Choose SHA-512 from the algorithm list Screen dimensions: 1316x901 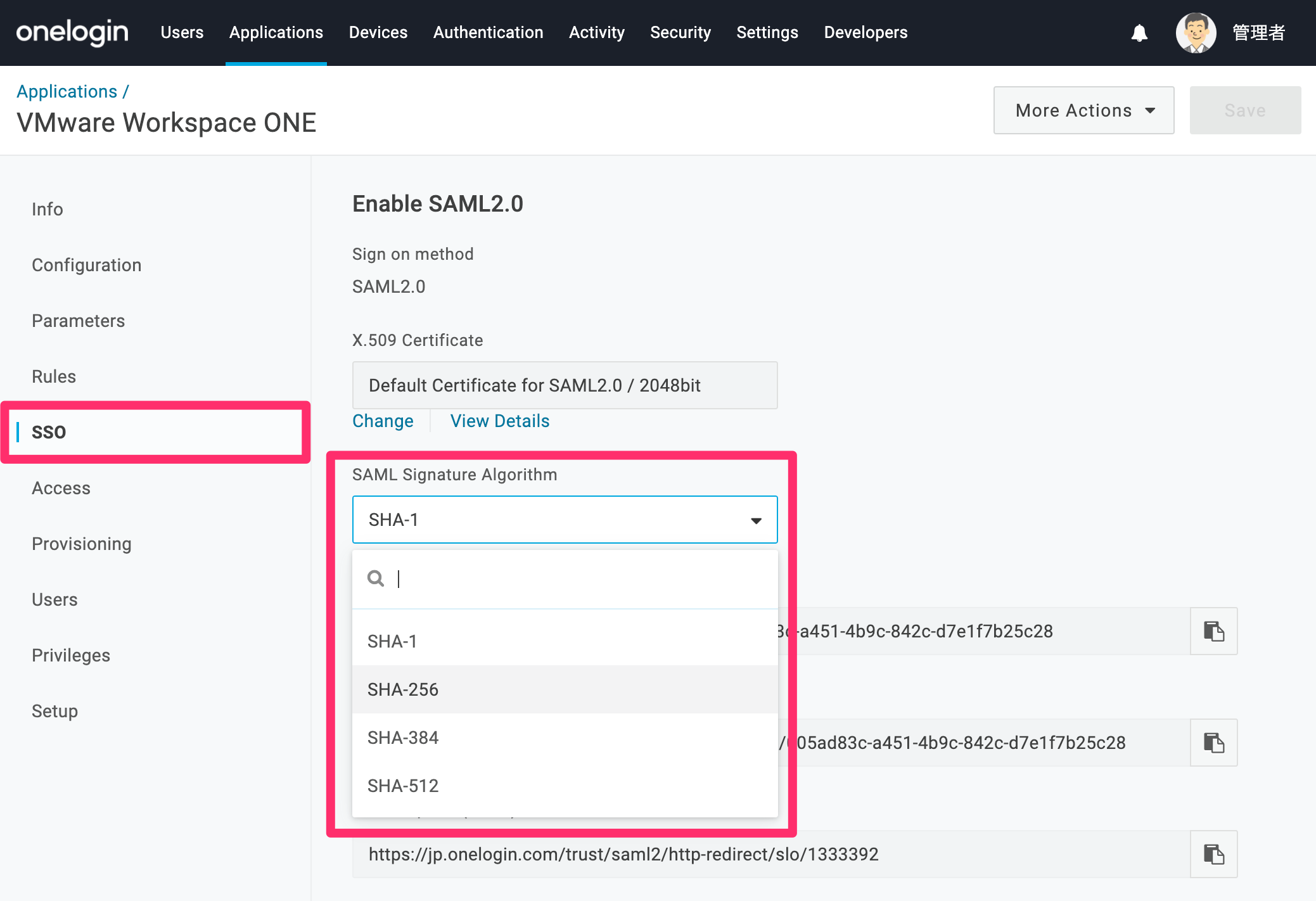click(x=565, y=786)
